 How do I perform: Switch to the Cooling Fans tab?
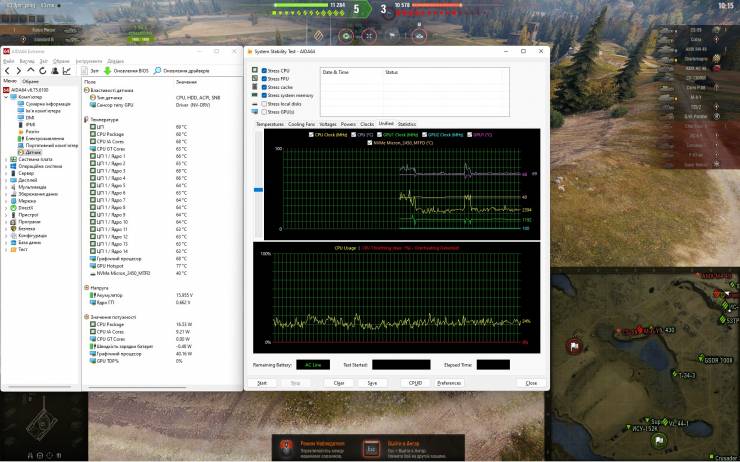click(301, 124)
